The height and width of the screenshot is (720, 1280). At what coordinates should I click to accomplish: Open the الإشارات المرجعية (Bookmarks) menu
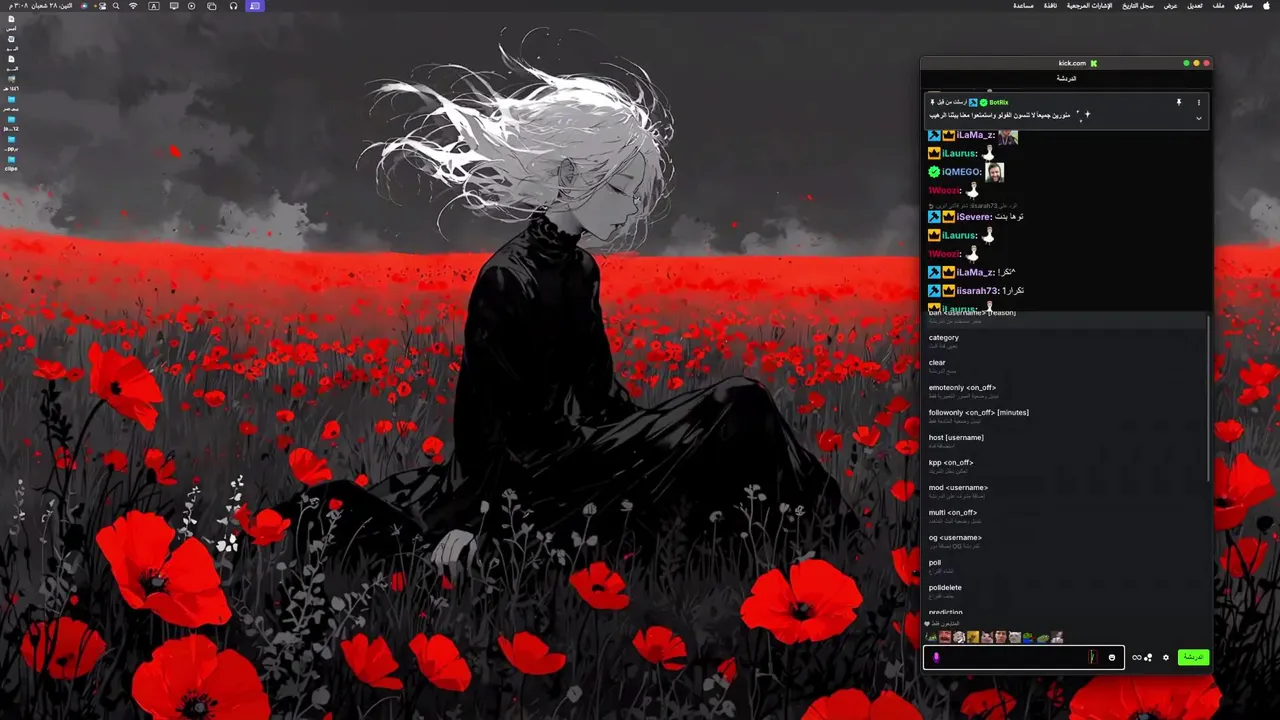tap(1090, 6)
